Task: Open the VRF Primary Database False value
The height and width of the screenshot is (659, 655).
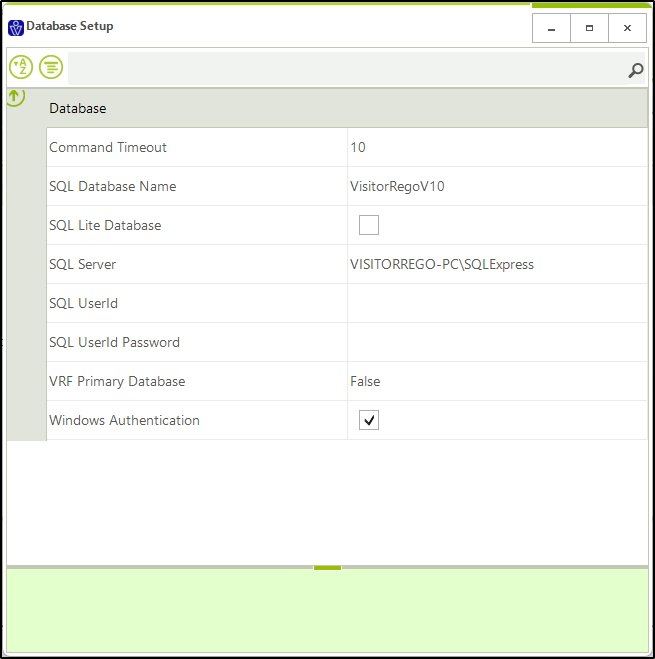Action: click(x=496, y=381)
